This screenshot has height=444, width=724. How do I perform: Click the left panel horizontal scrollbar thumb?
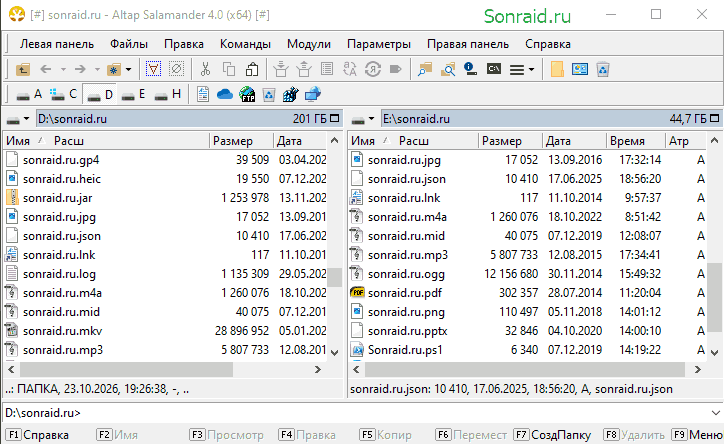127,369
